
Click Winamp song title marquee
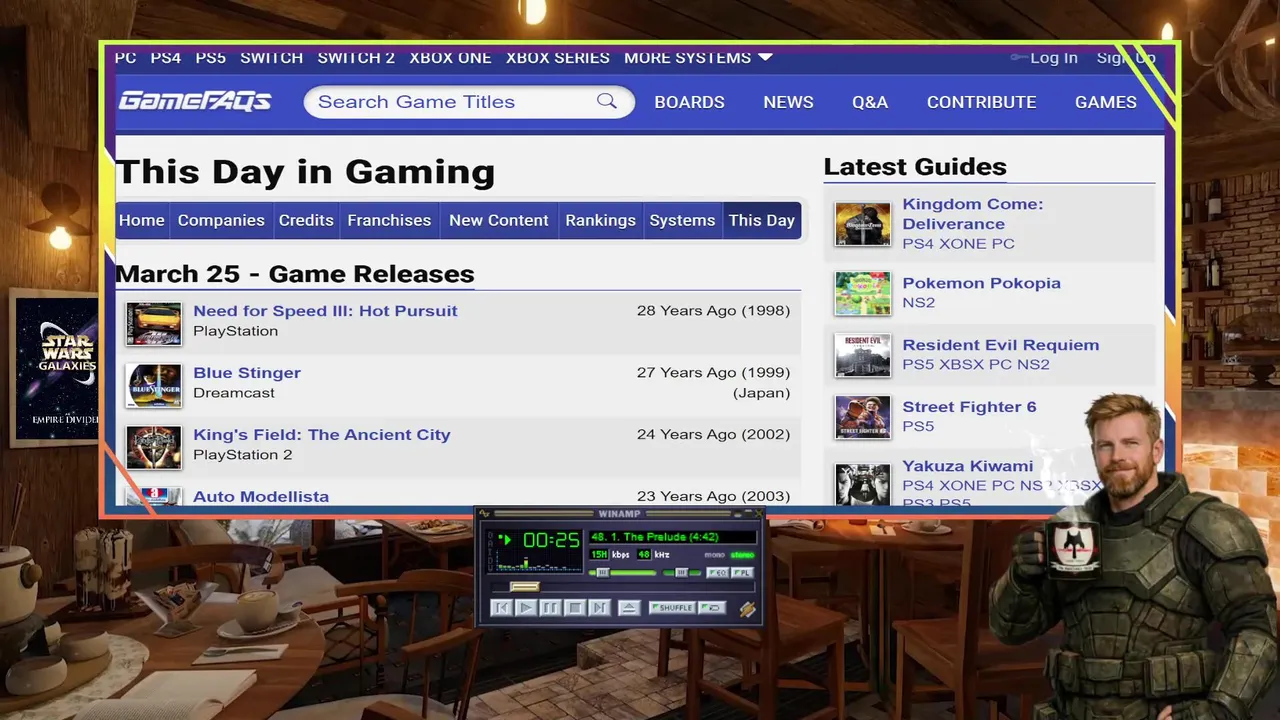673,537
